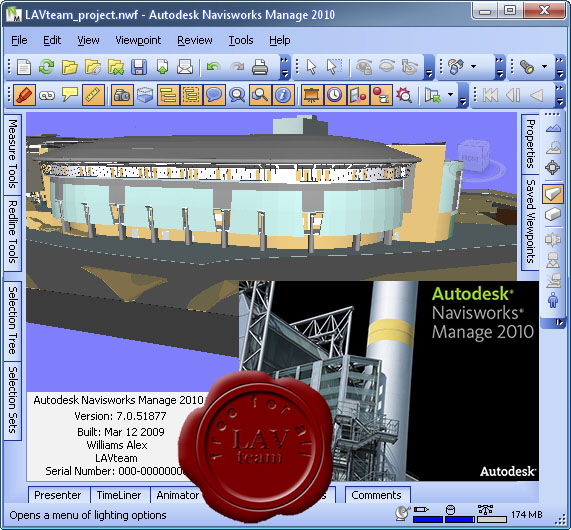This screenshot has height=530, width=571.
Task: Click the Clash Detective starburst icon
Action: tap(404, 95)
